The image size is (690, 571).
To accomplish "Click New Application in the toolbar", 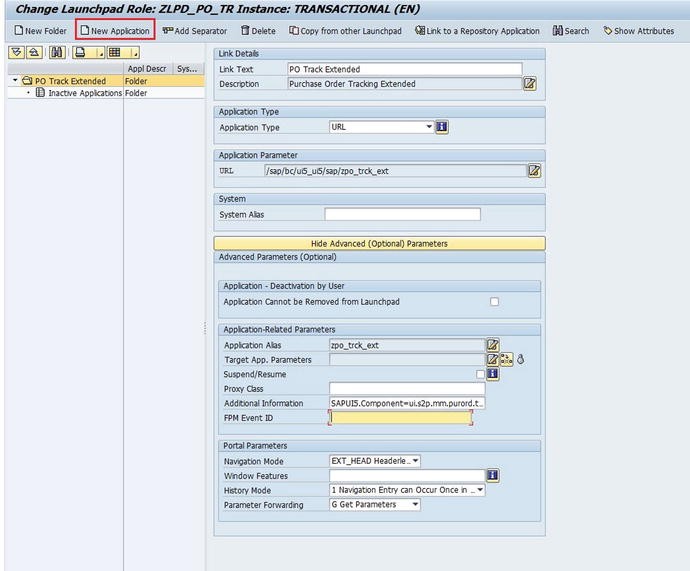I will pos(115,31).
